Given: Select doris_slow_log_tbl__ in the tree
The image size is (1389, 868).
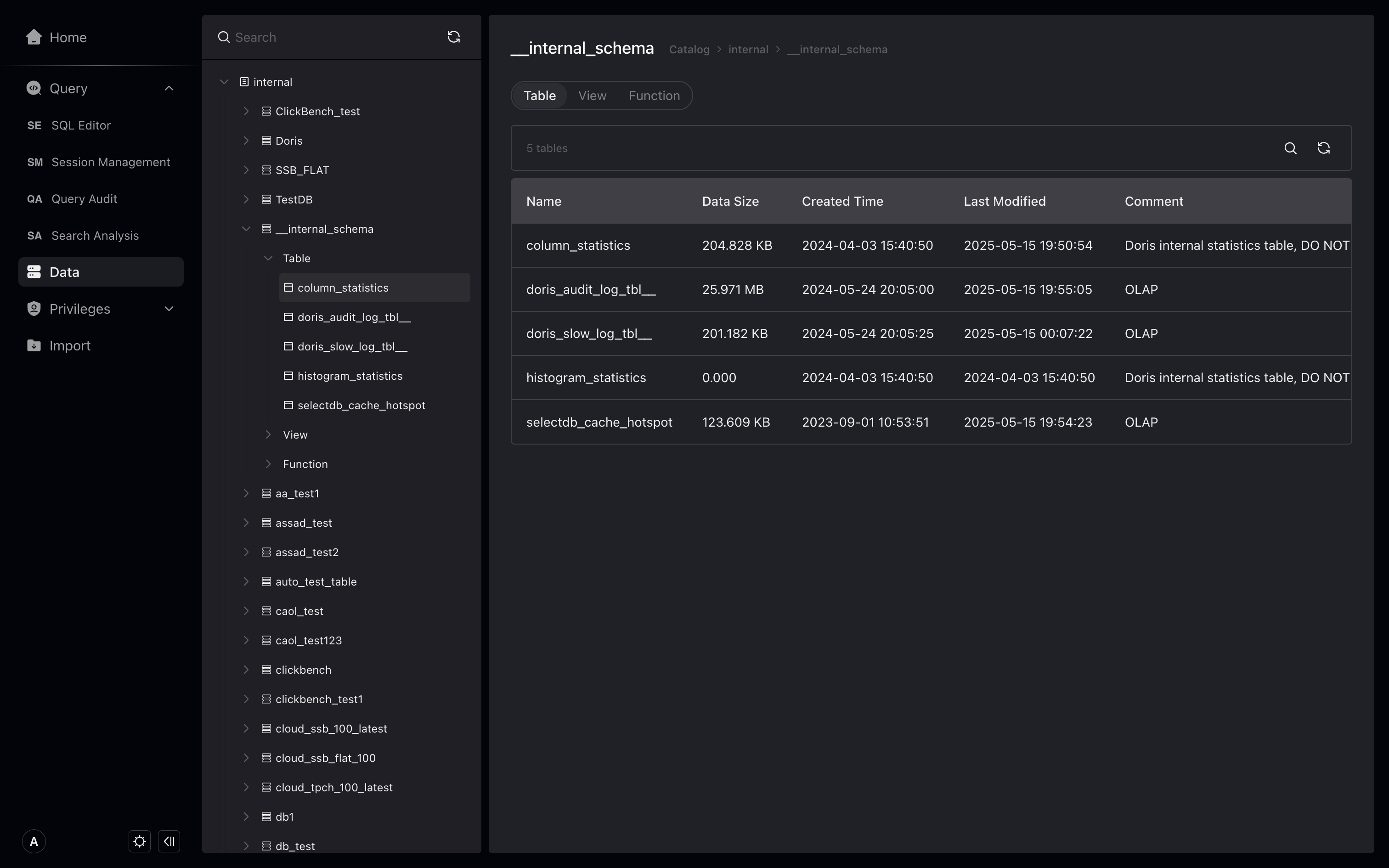Looking at the screenshot, I should point(352,346).
